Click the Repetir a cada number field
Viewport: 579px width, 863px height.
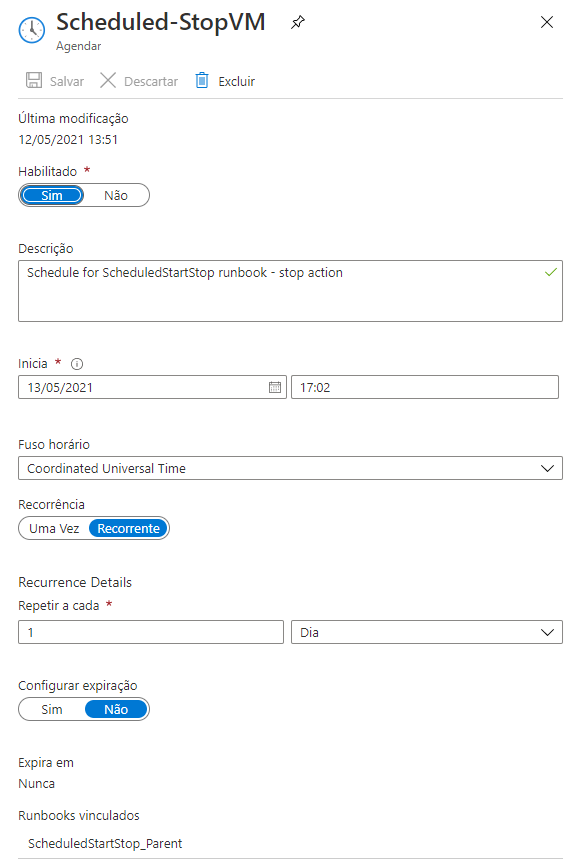coord(151,632)
